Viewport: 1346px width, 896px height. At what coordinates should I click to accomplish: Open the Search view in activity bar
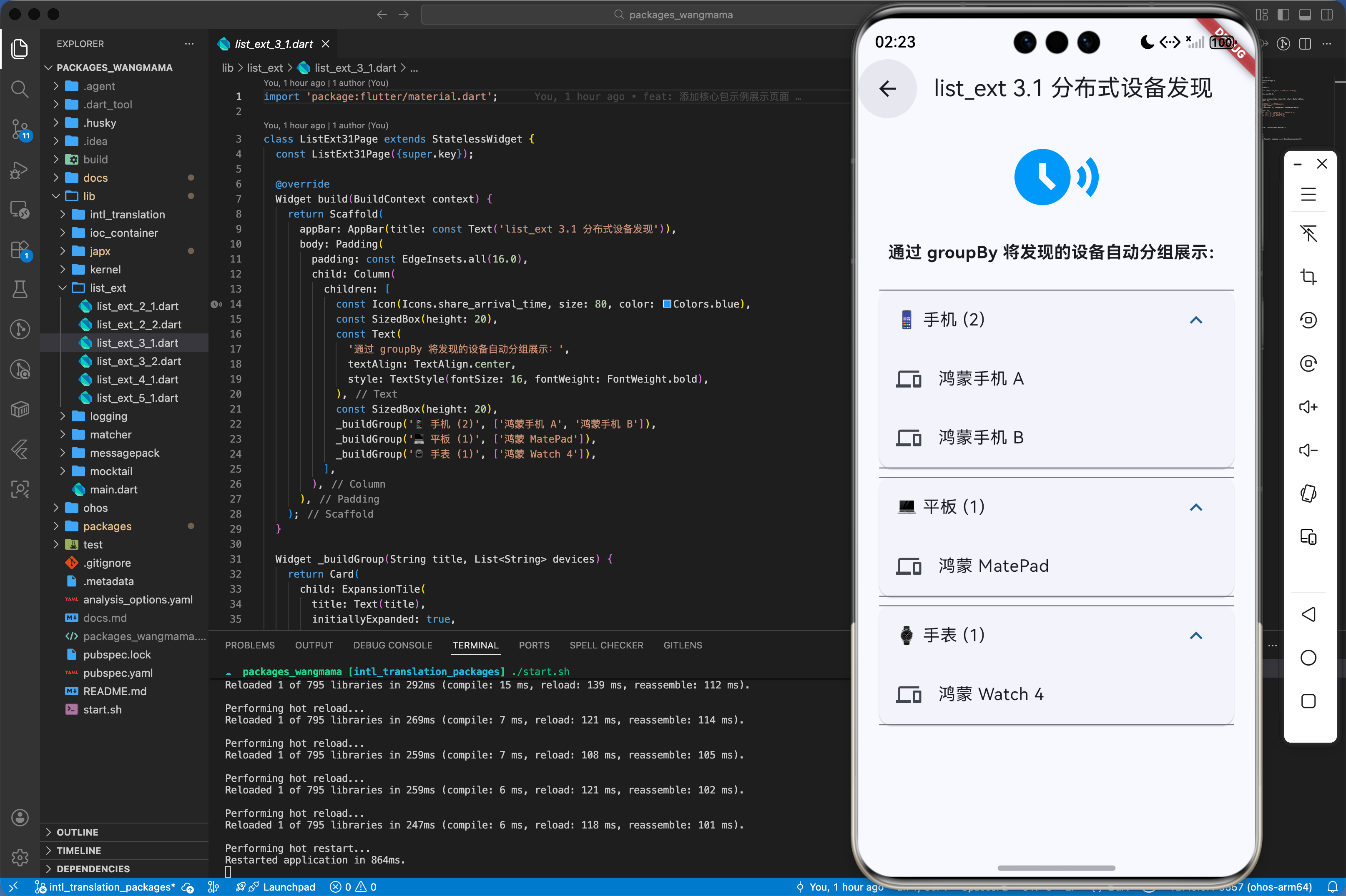20,89
